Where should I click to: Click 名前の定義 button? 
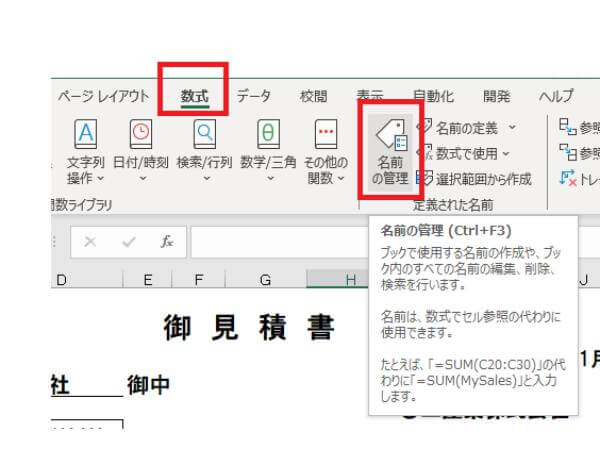[461, 128]
